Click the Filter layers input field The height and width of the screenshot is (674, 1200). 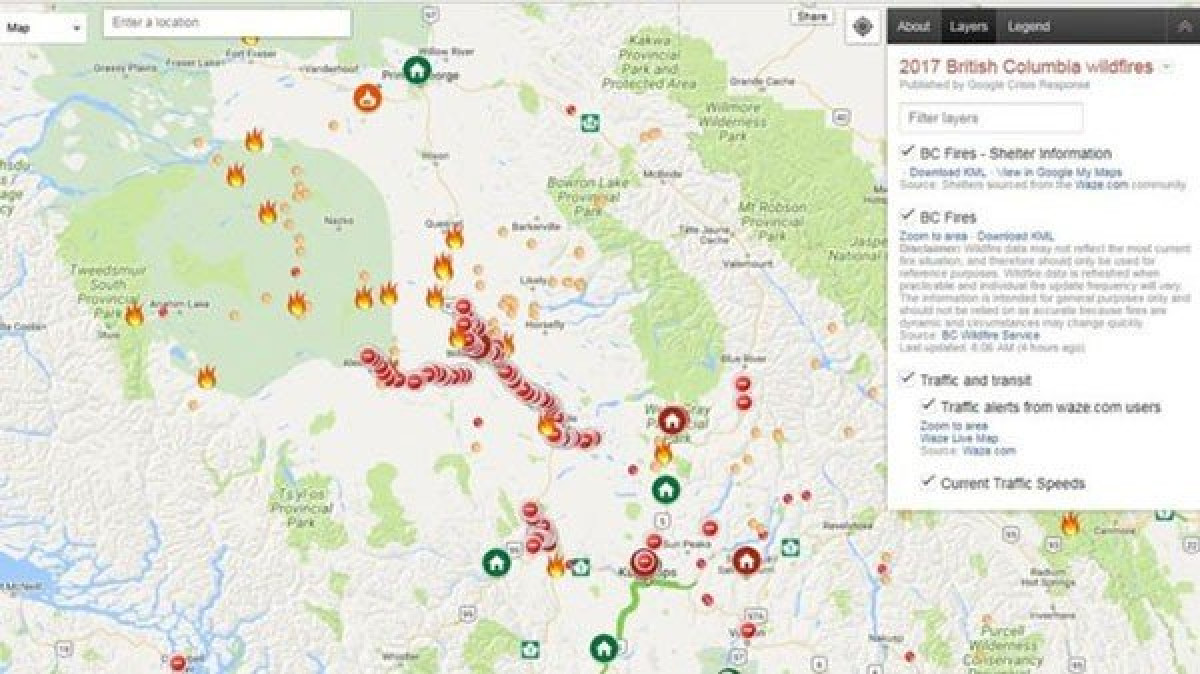(x=990, y=118)
